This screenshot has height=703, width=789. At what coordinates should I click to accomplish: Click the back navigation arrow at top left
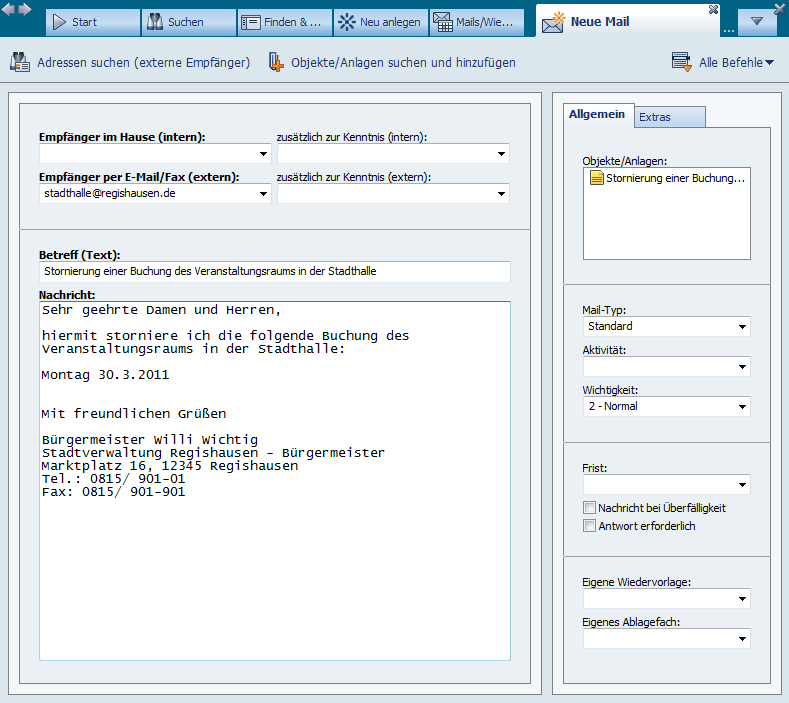8,8
